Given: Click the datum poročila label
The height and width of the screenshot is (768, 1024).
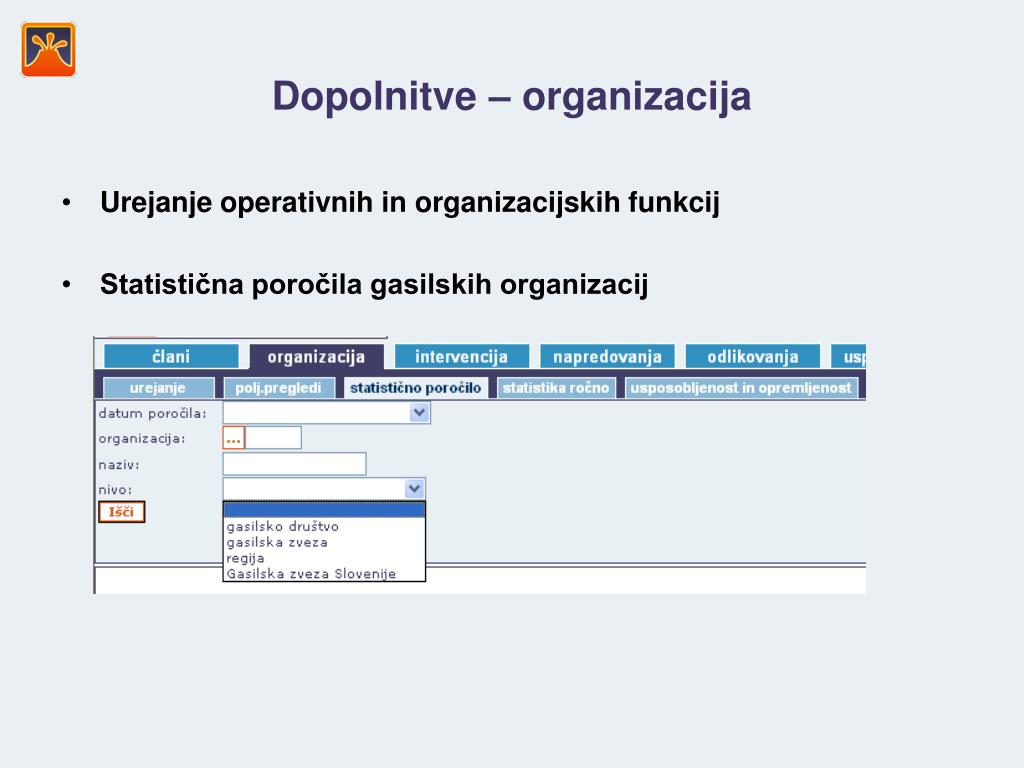Looking at the screenshot, I should (152, 413).
